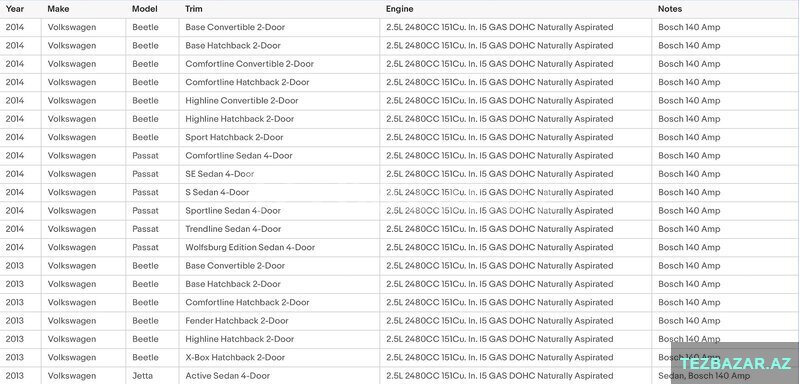This screenshot has width=799, height=384.
Task: Click Passat in the Wolfsburg Edition row
Action: pyautogui.click(x=145, y=248)
